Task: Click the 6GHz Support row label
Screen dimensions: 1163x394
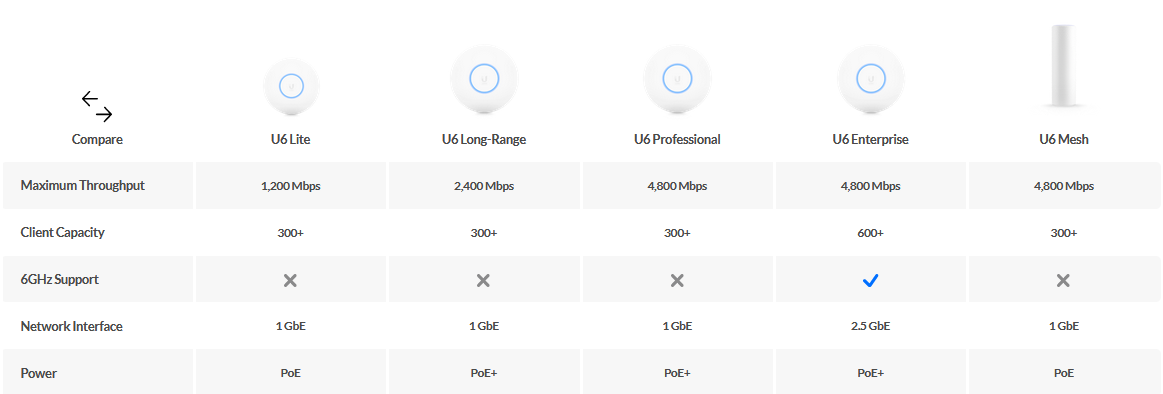Action: point(59,280)
